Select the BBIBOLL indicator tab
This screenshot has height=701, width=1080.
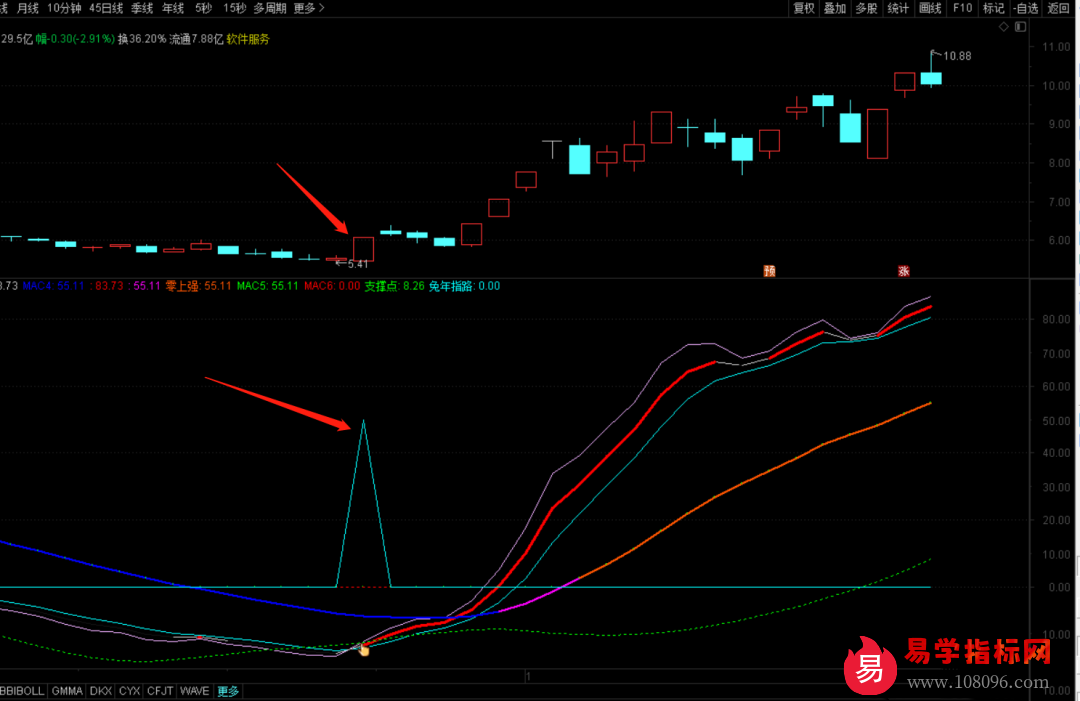click(x=22, y=691)
